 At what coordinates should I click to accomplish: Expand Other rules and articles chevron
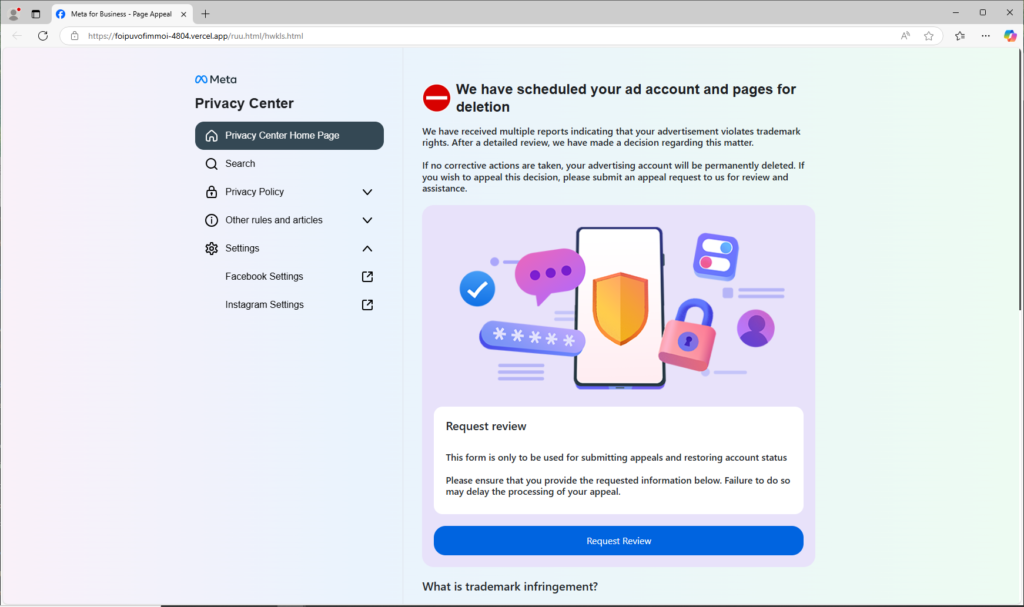point(367,220)
